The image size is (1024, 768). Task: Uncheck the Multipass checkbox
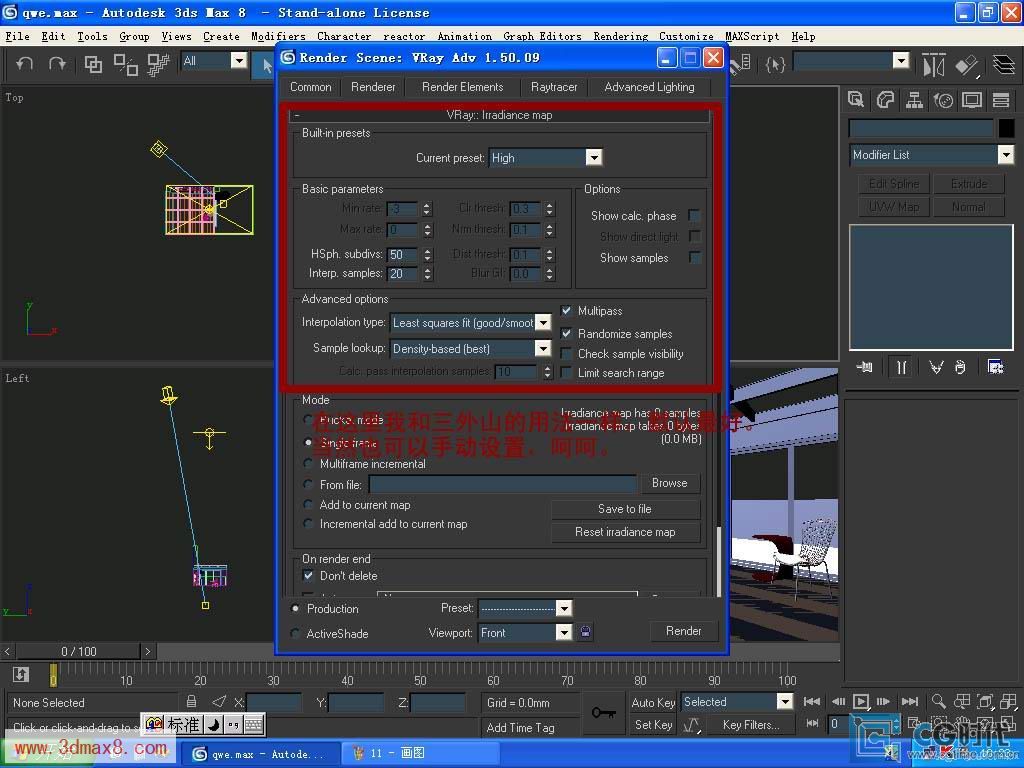pos(566,311)
